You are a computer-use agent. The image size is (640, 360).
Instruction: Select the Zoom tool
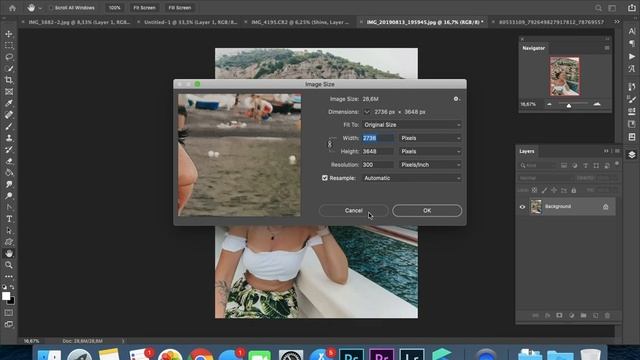pyautogui.click(x=9, y=265)
